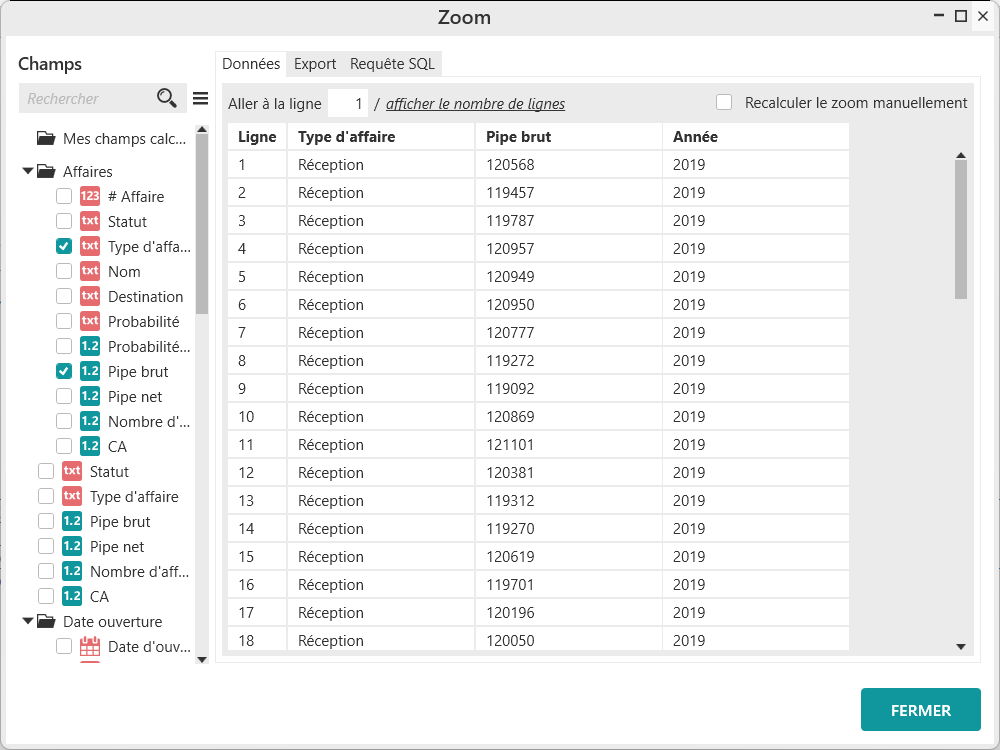Click the Affaires folder icon

46,172
